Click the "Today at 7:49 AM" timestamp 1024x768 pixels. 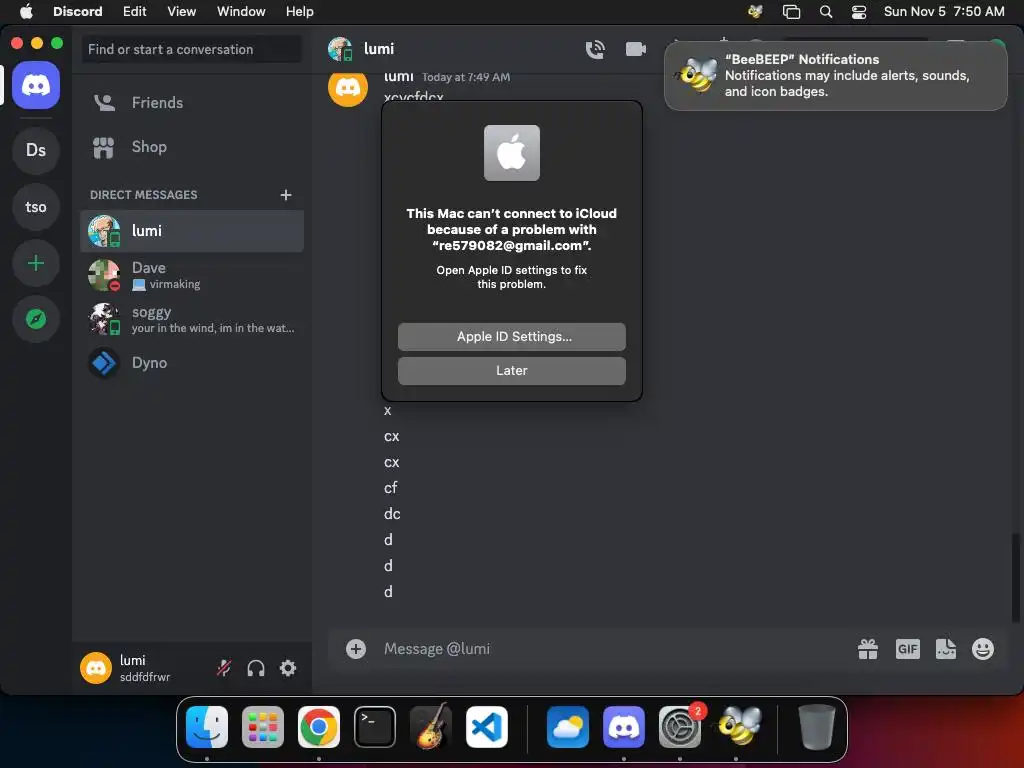click(466, 77)
